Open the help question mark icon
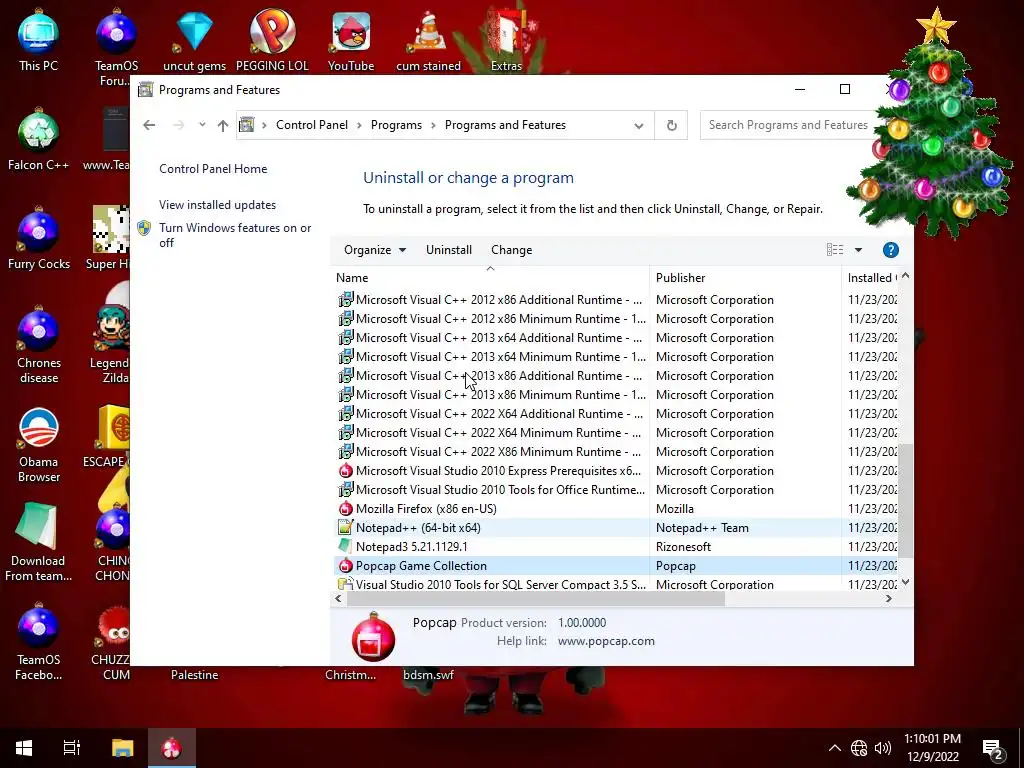 pyautogui.click(x=890, y=250)
